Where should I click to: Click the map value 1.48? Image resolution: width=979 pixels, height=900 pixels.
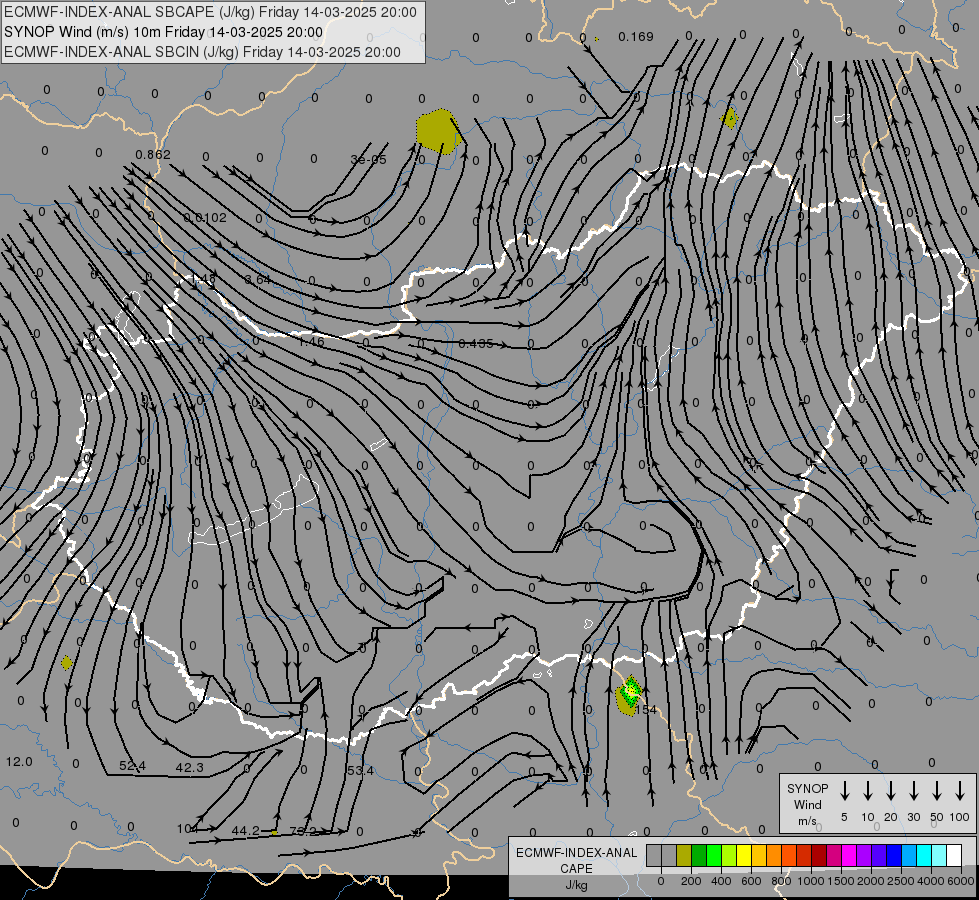tap(202, 278)
